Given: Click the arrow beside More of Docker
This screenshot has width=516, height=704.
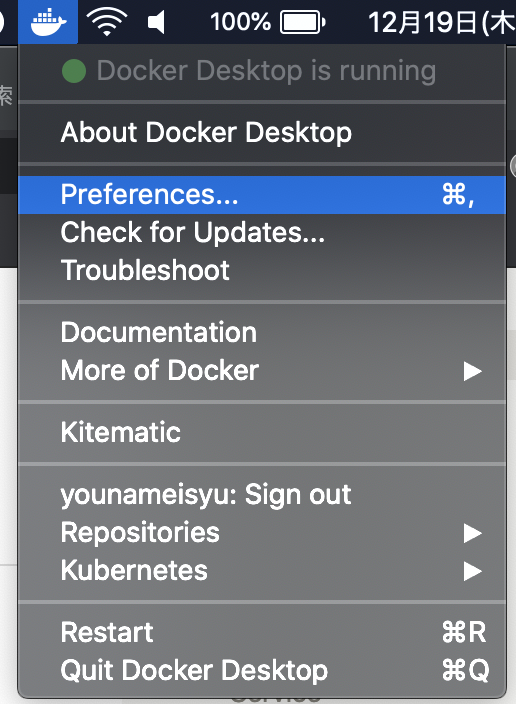Looking at the screenshot, I should (x=473, y=371).
